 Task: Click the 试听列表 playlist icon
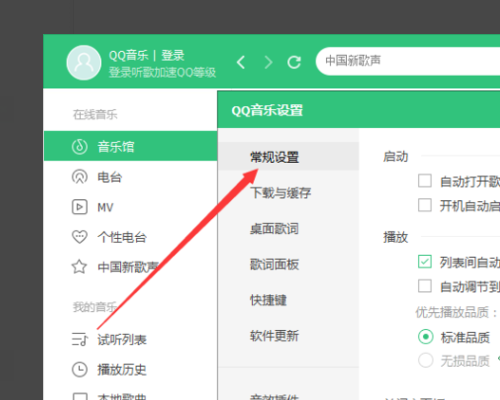click(80, 339)
